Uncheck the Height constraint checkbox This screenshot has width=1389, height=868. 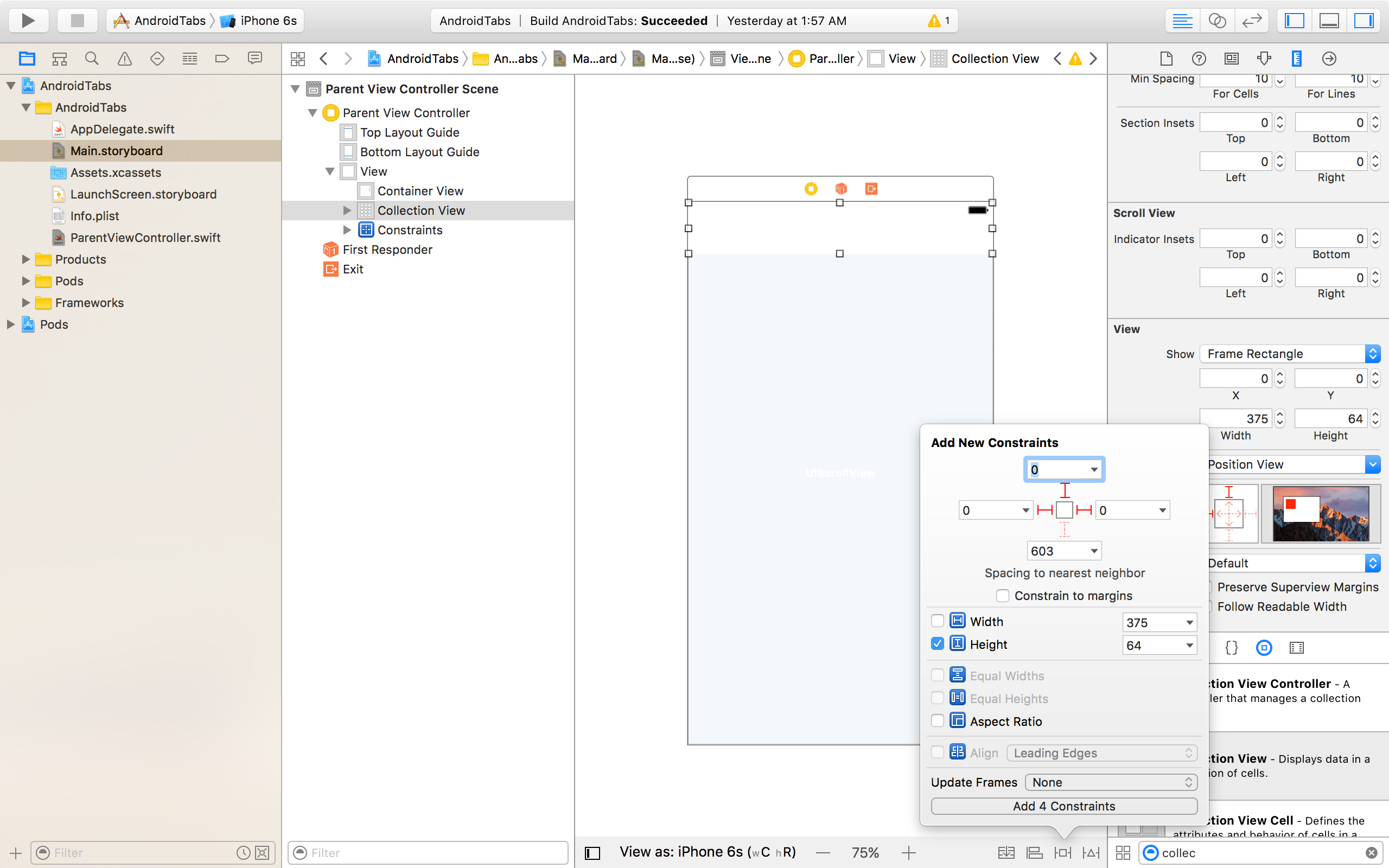click(938, 643)
